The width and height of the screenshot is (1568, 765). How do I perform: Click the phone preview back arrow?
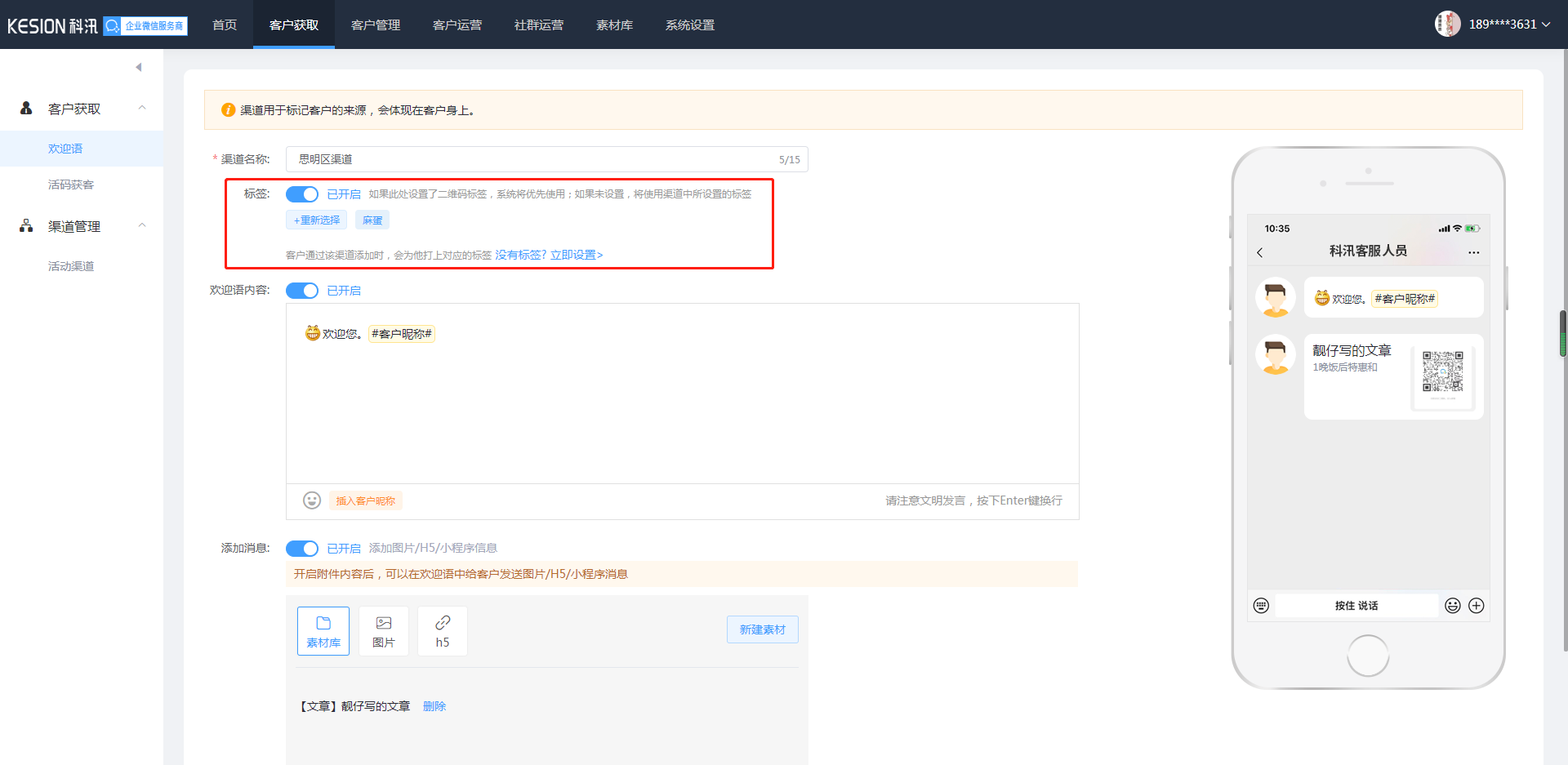click(x=1260, y=252)
